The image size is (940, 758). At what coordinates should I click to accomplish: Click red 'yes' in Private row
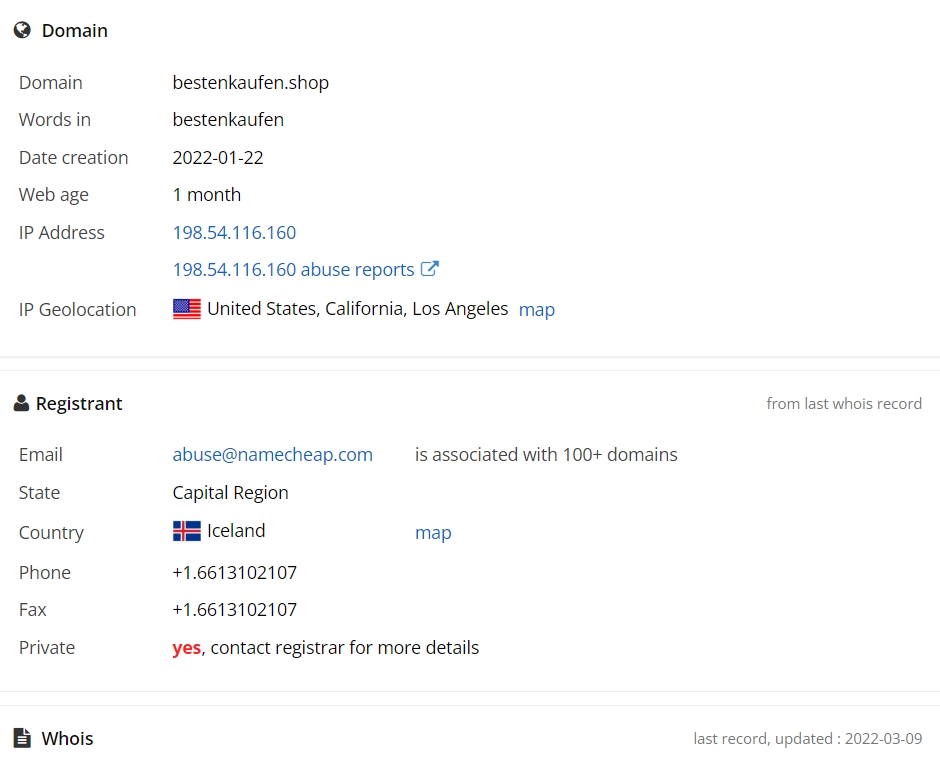[187, 648]
